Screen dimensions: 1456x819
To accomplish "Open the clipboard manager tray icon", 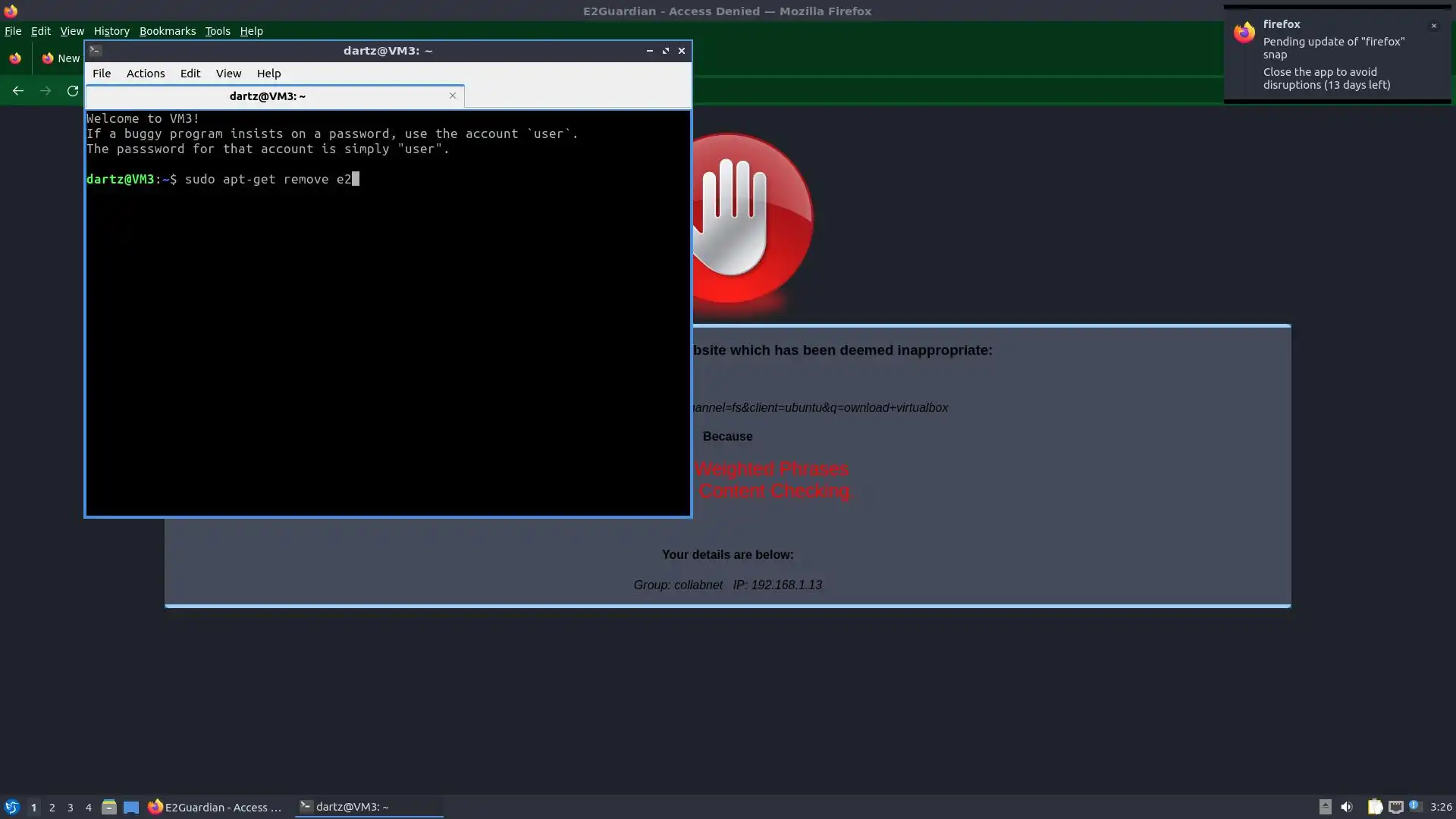I will 1374,807.
